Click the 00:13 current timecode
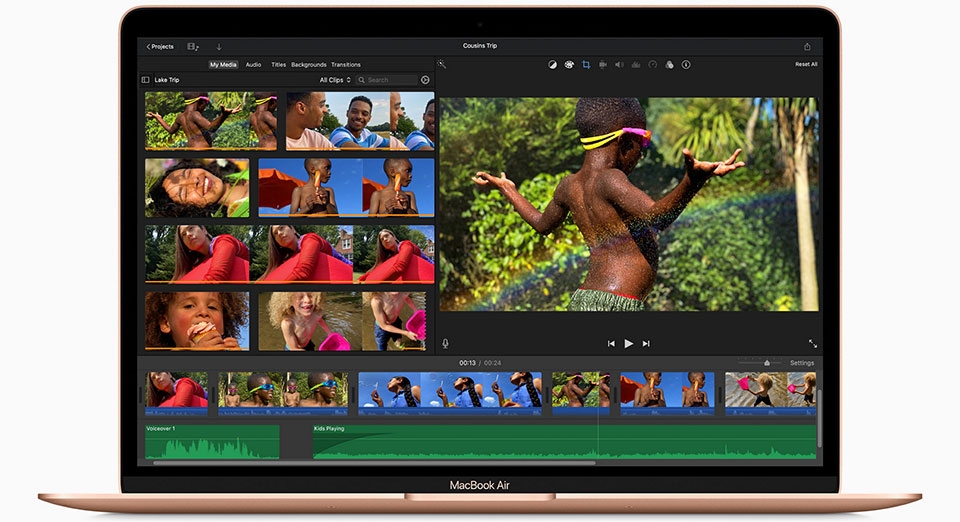 (x=467, y=363)
